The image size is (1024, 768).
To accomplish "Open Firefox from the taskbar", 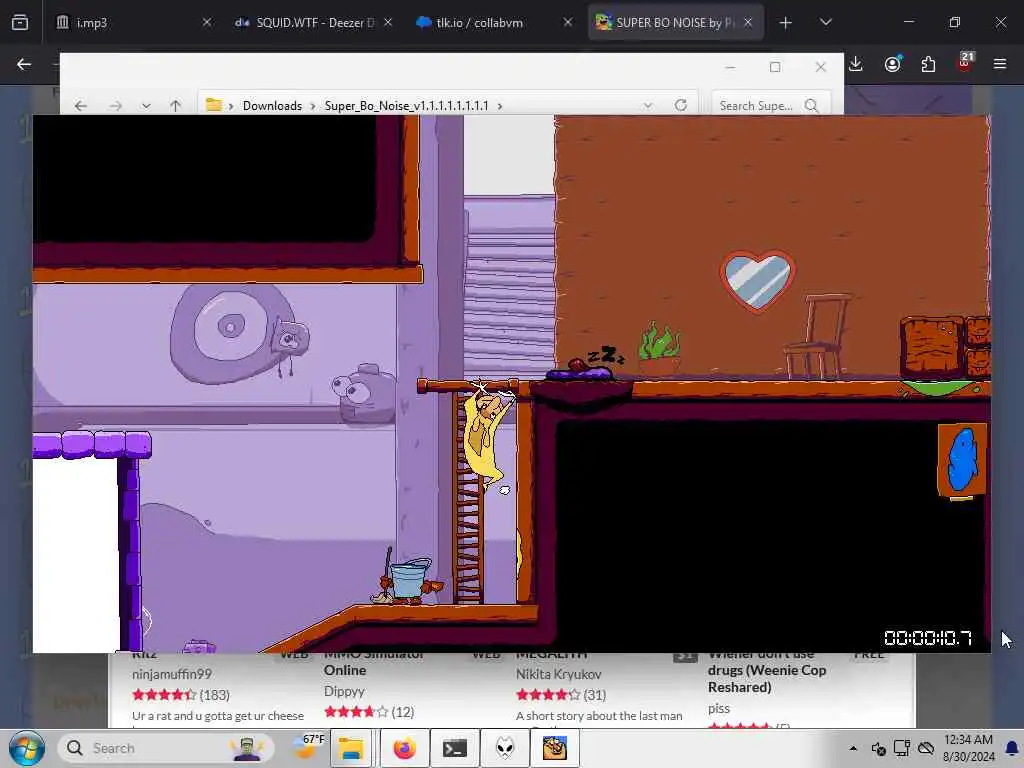I will [404, 748].
